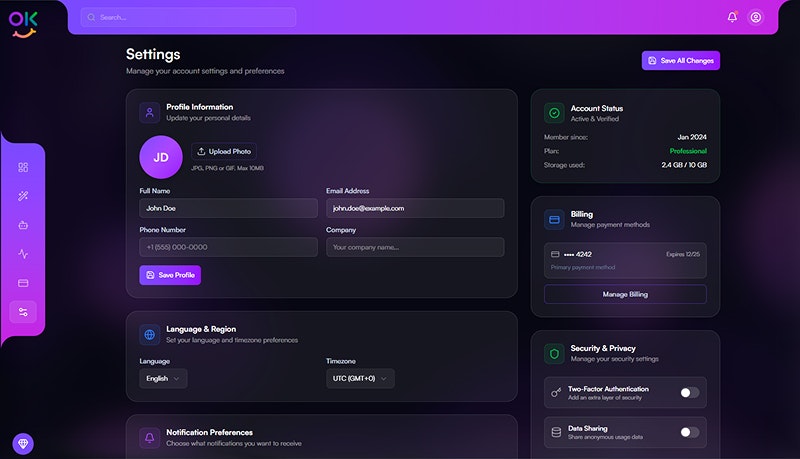
Task: Click the storage value 2.4 GB / 10 GB
Action: [684, 165]
